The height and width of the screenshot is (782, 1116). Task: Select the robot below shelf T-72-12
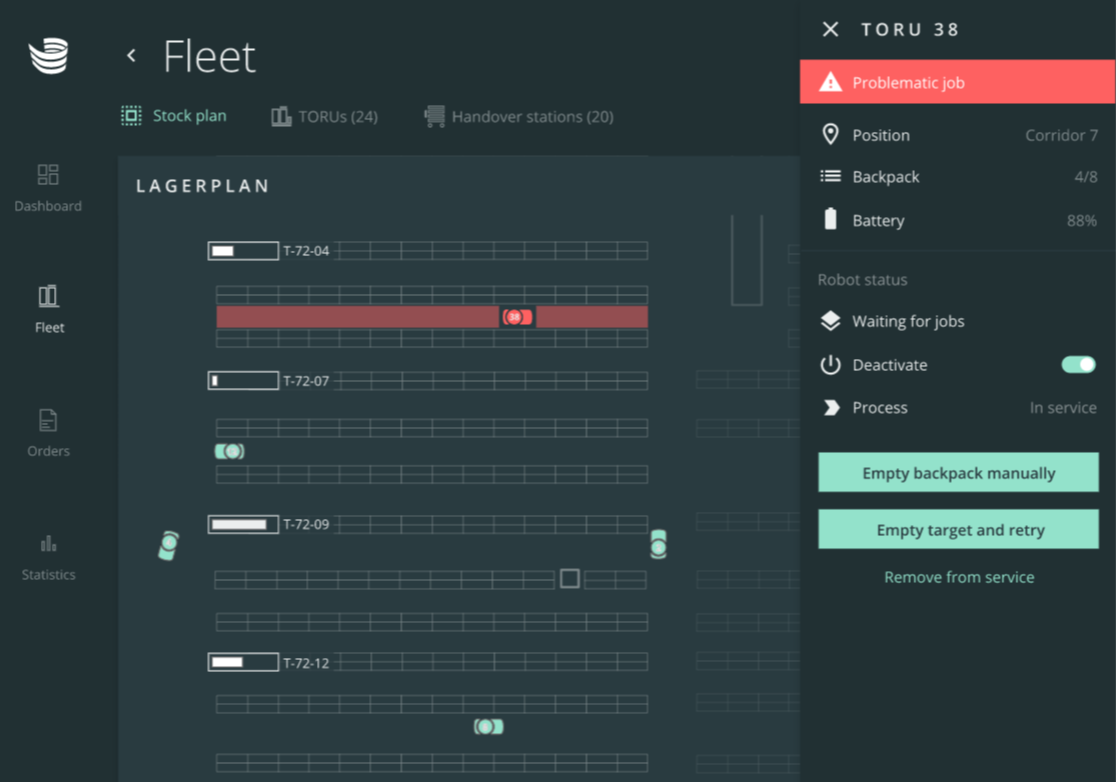pyautogui.click(x=488, y=727)
